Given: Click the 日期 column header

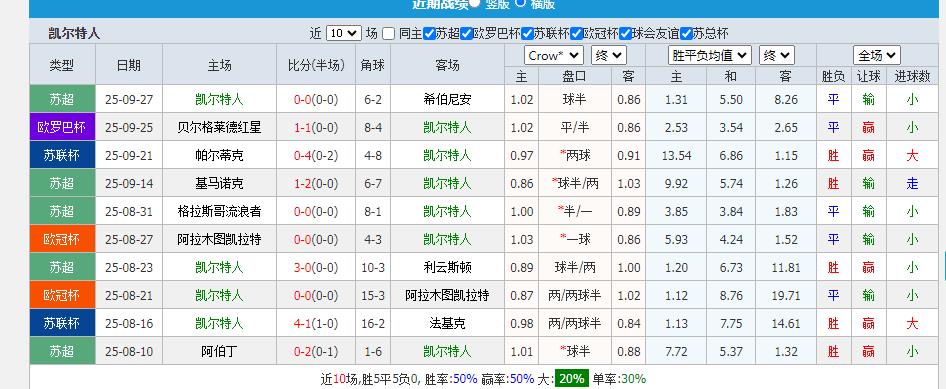Looking at the screenshot, I should click(129, 65).
